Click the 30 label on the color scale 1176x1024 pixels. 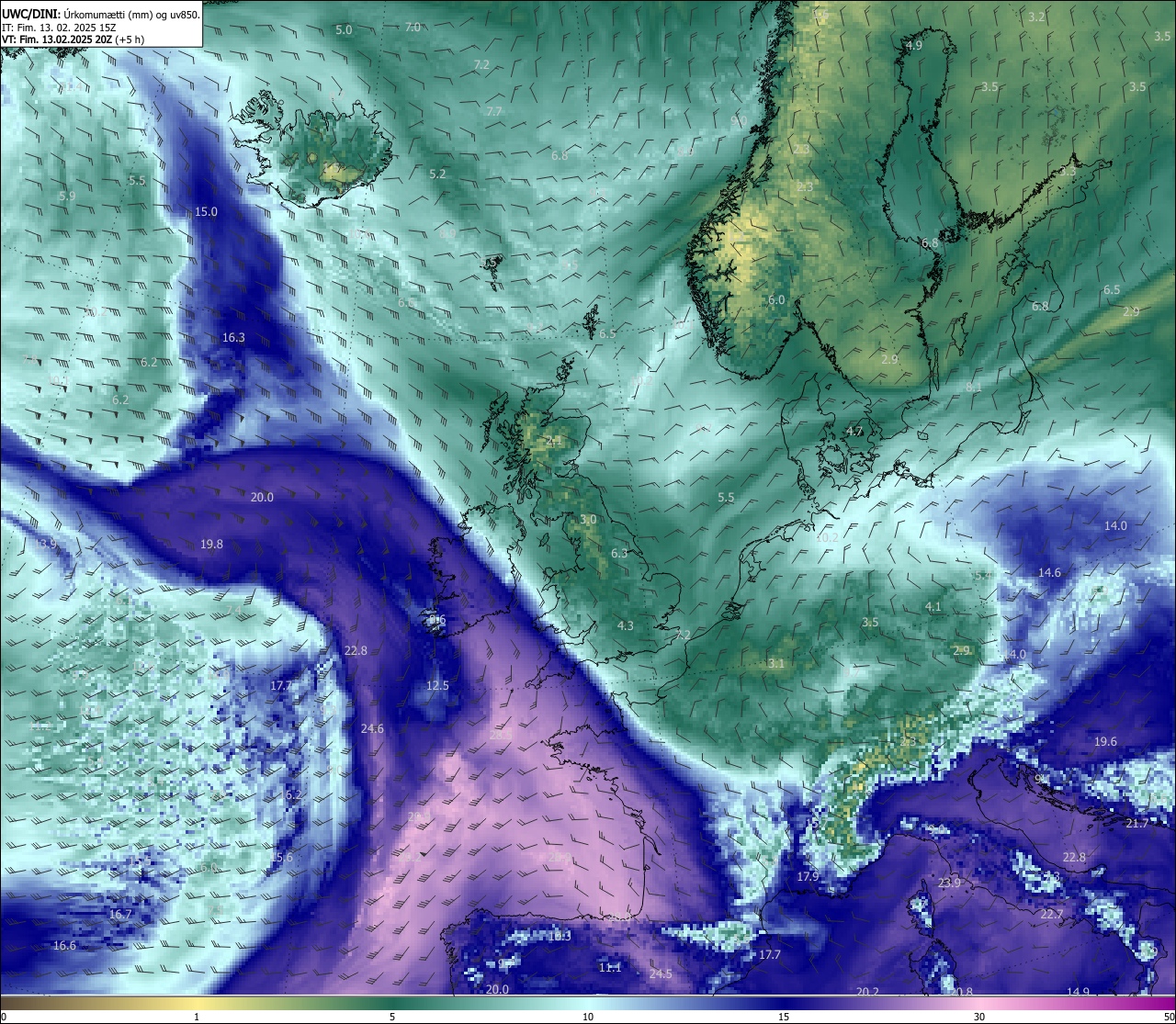pyautogui.click(x=979, y=1017)
